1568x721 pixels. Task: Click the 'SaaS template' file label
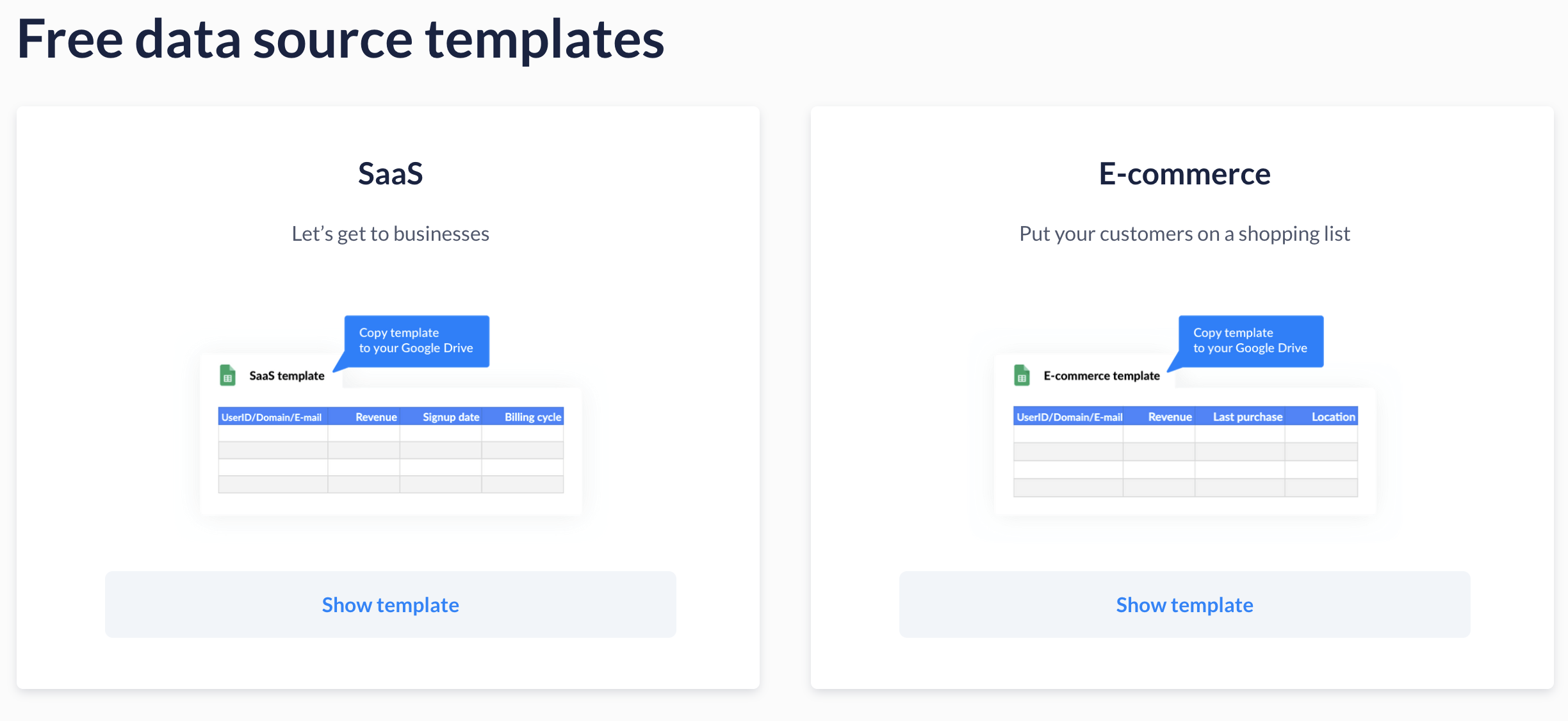286,376
